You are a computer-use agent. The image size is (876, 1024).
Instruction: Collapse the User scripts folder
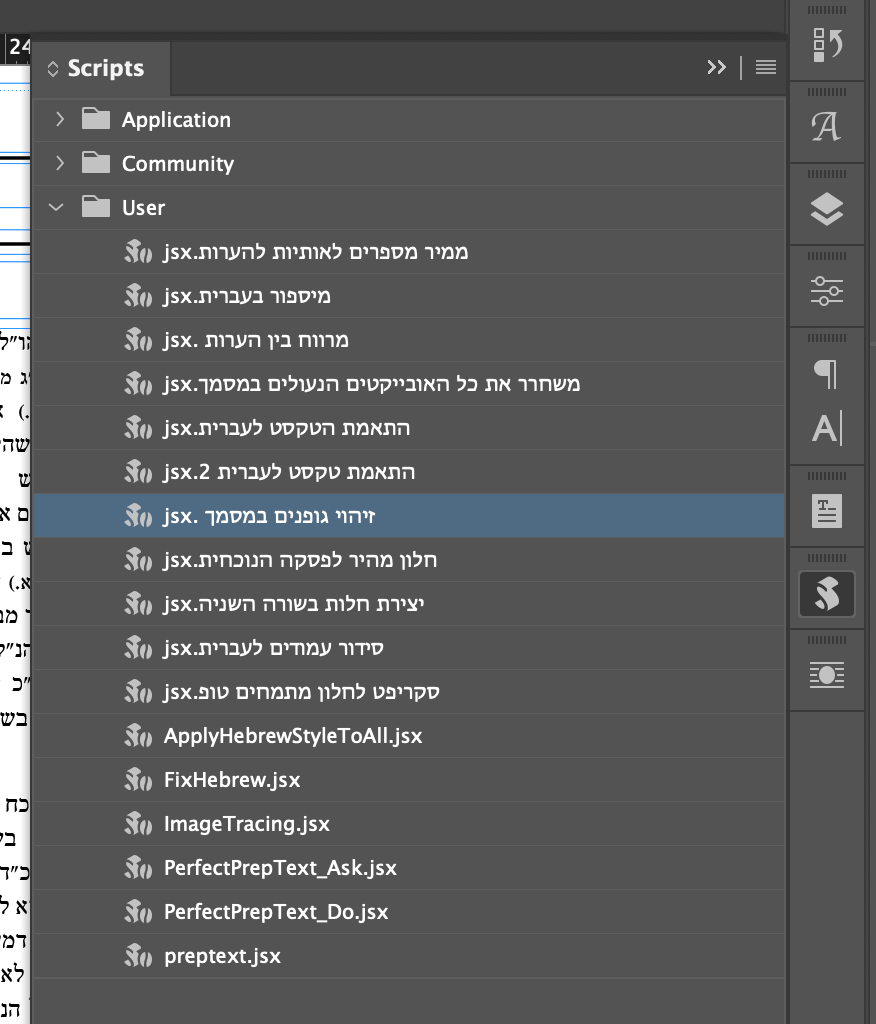click(56, 208)
